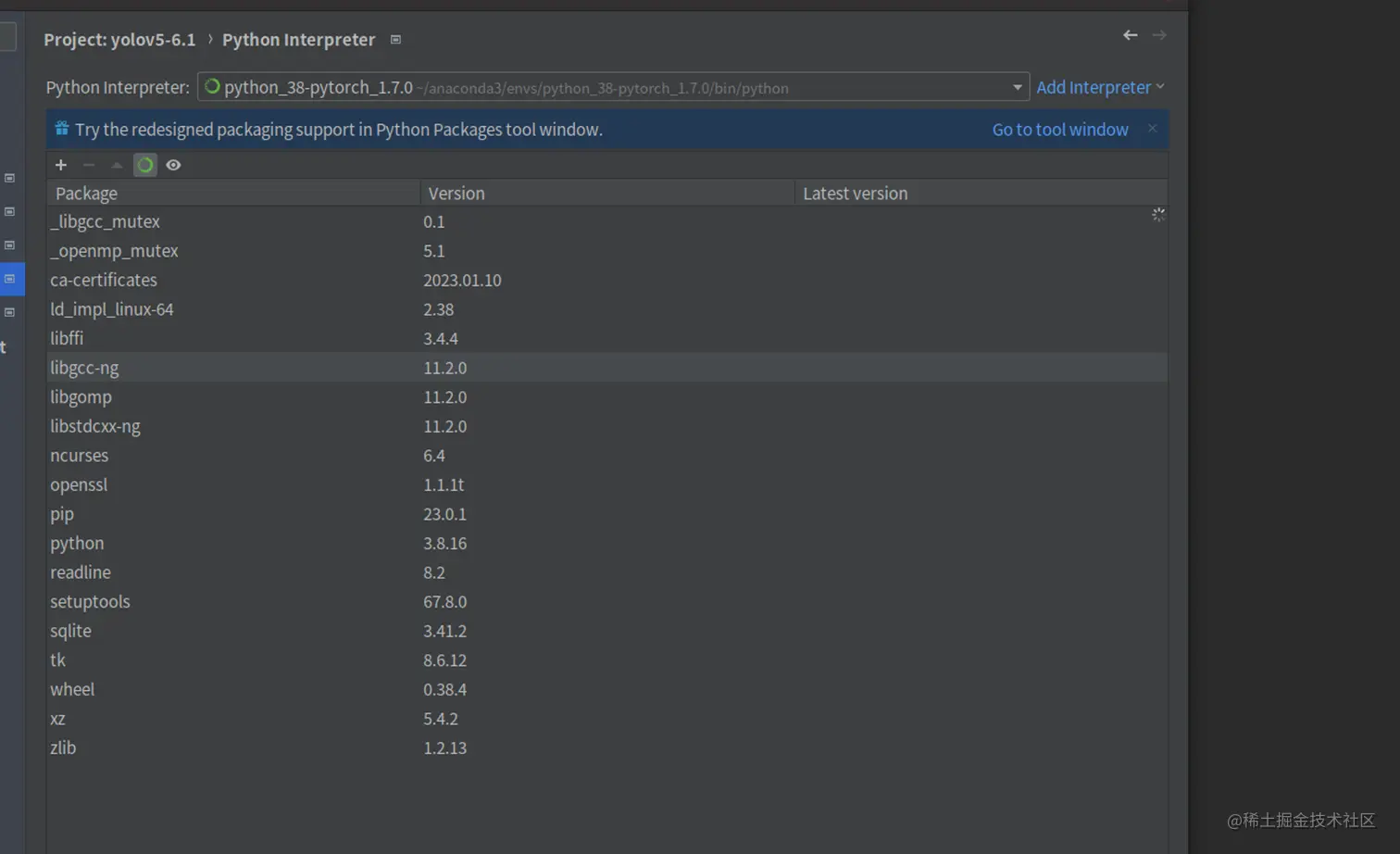The image size is (1400, 854).
Task: Select the ca-certificates package
Action: (607, 280)
